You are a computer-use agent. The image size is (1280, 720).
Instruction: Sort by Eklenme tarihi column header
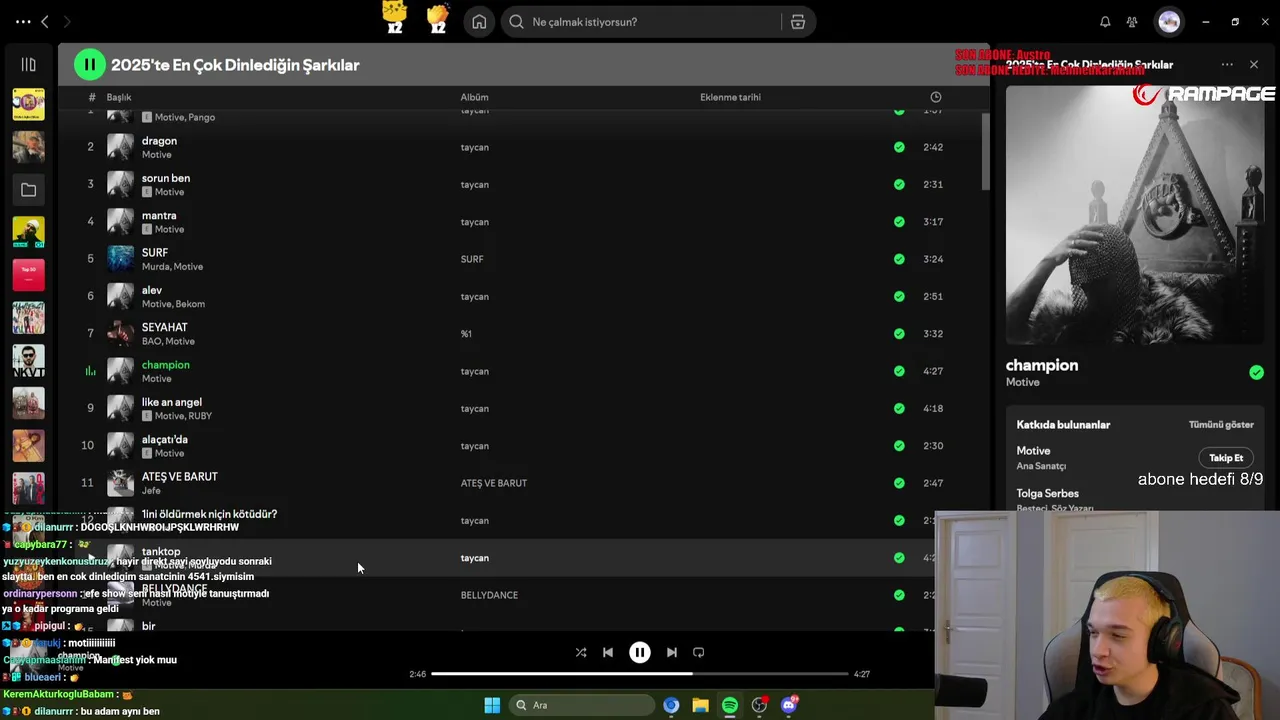(x=730, y=97)
